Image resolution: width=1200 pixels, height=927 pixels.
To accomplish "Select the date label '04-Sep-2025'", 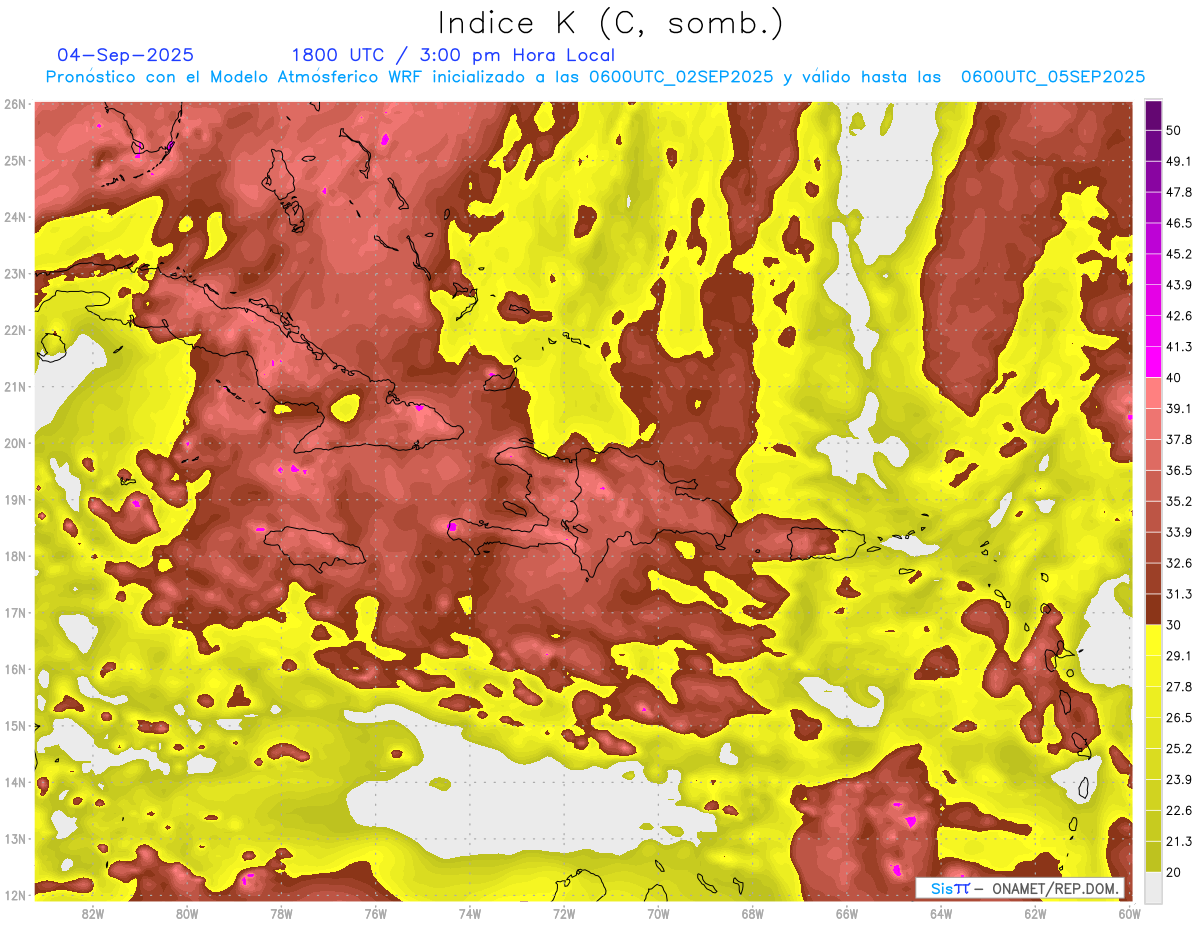I will click(126, 55).
